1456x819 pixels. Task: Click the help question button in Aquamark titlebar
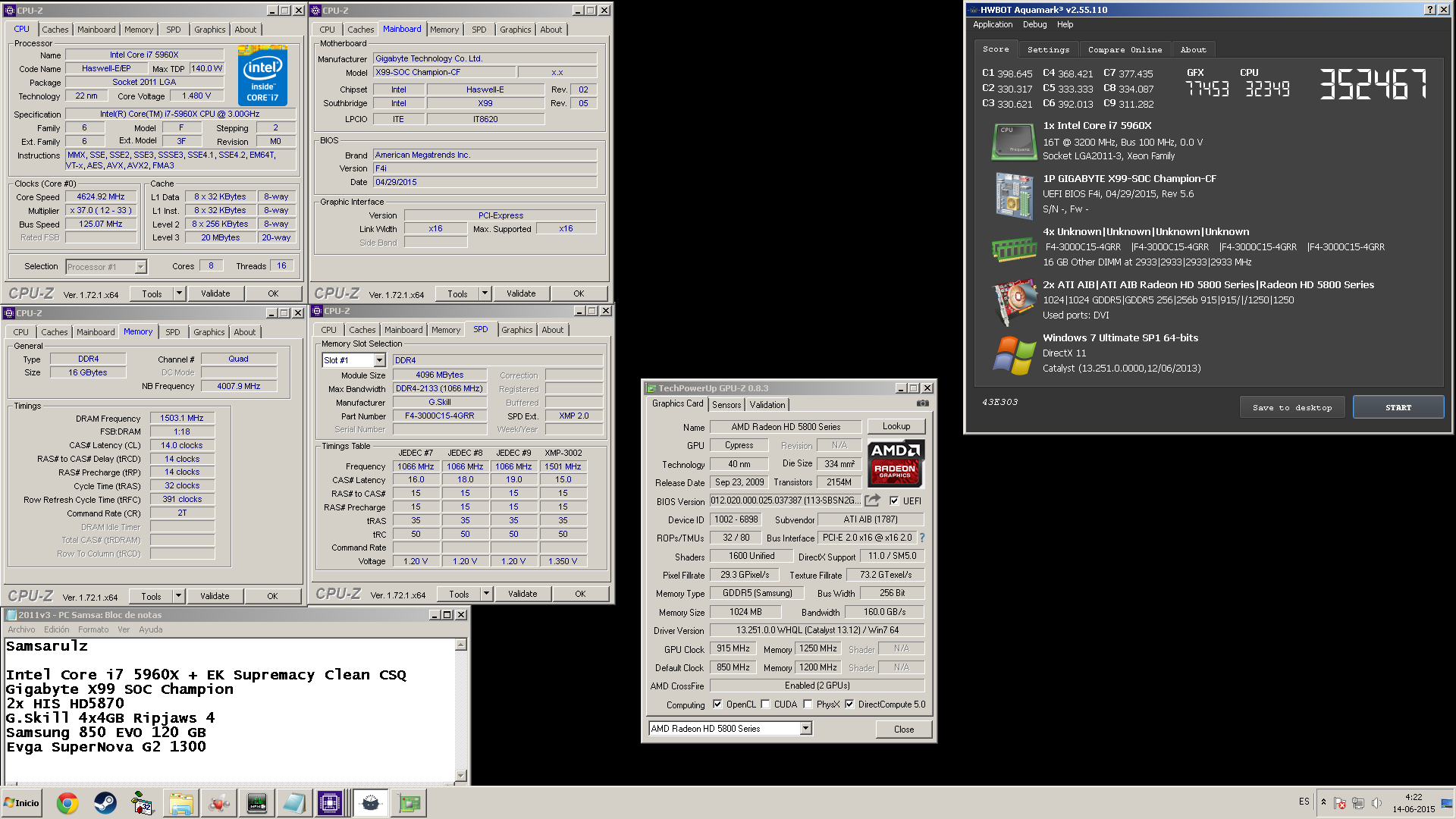pos(1429,10)
